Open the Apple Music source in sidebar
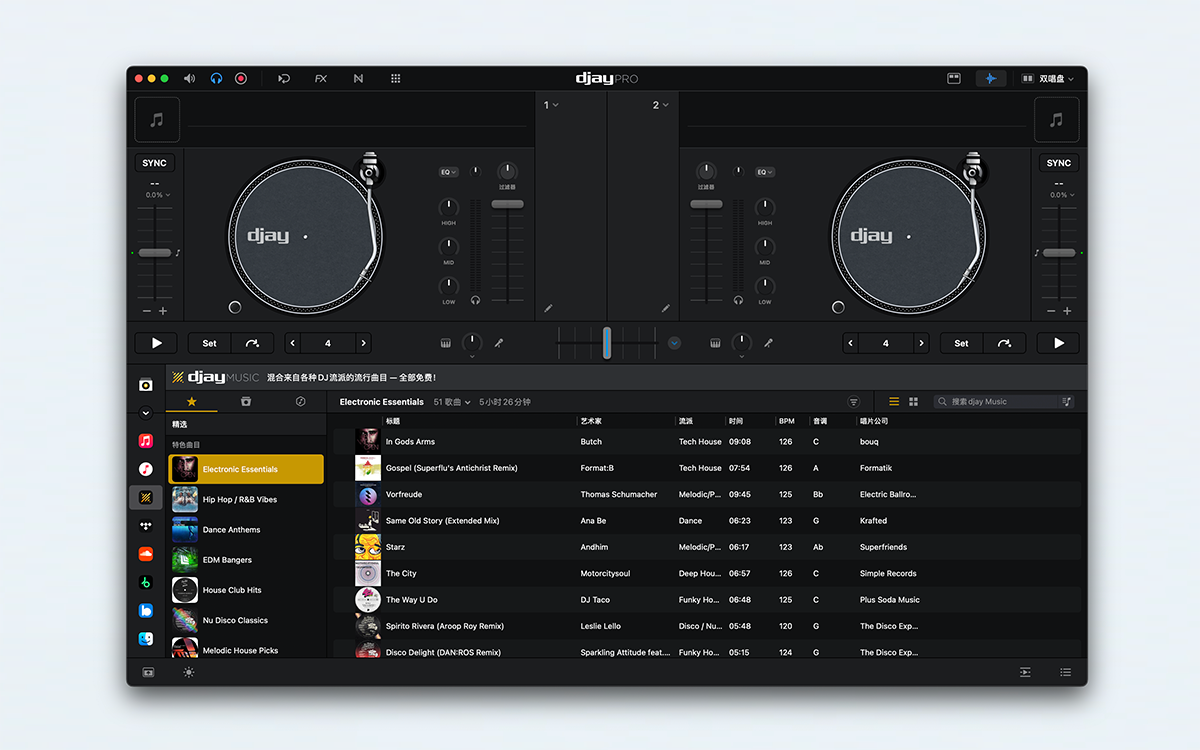Screen dimensions: 1200x750 pos(146,441)
